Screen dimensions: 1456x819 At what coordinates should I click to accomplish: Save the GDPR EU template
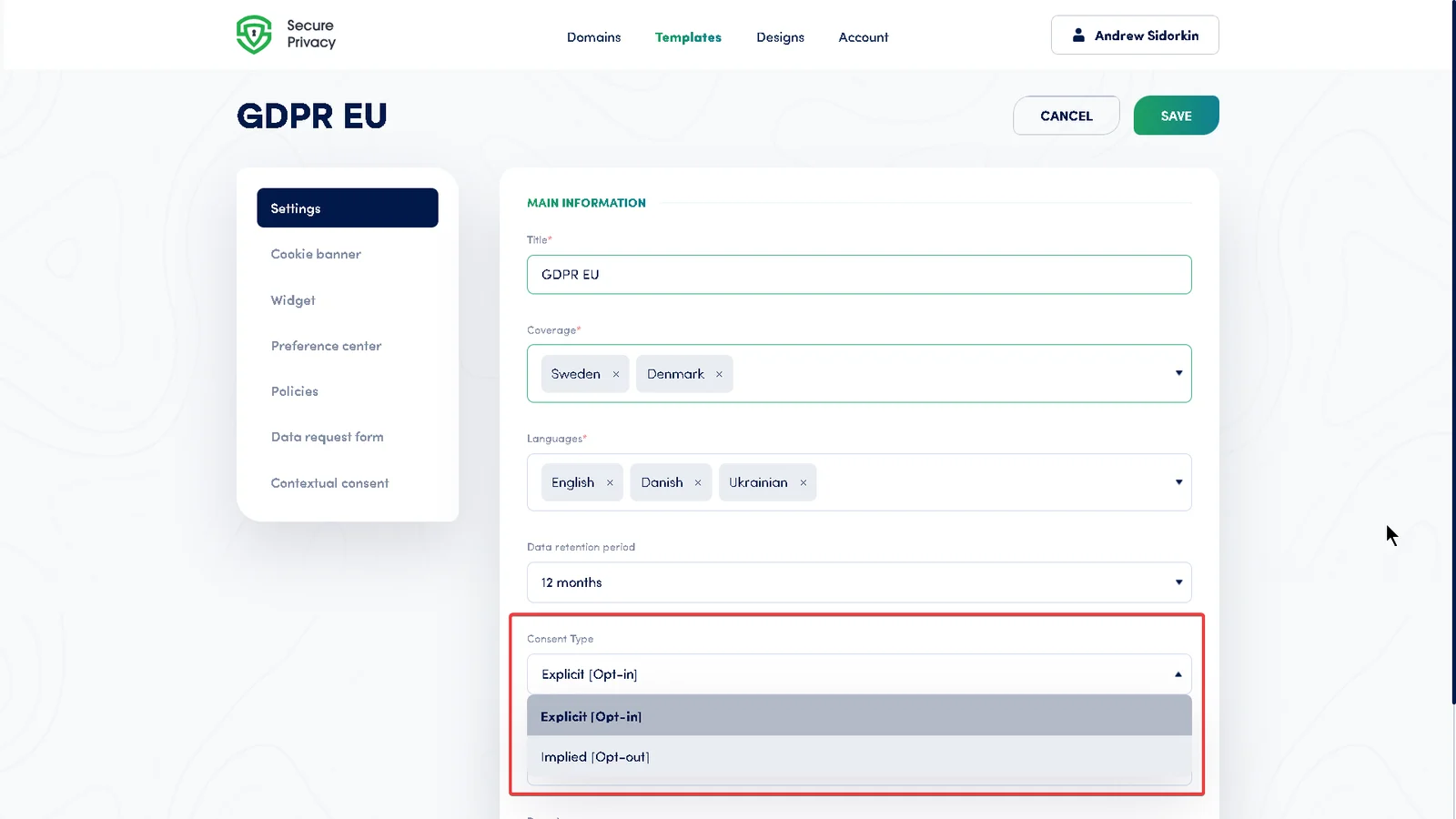click(x=1176, y=116)
